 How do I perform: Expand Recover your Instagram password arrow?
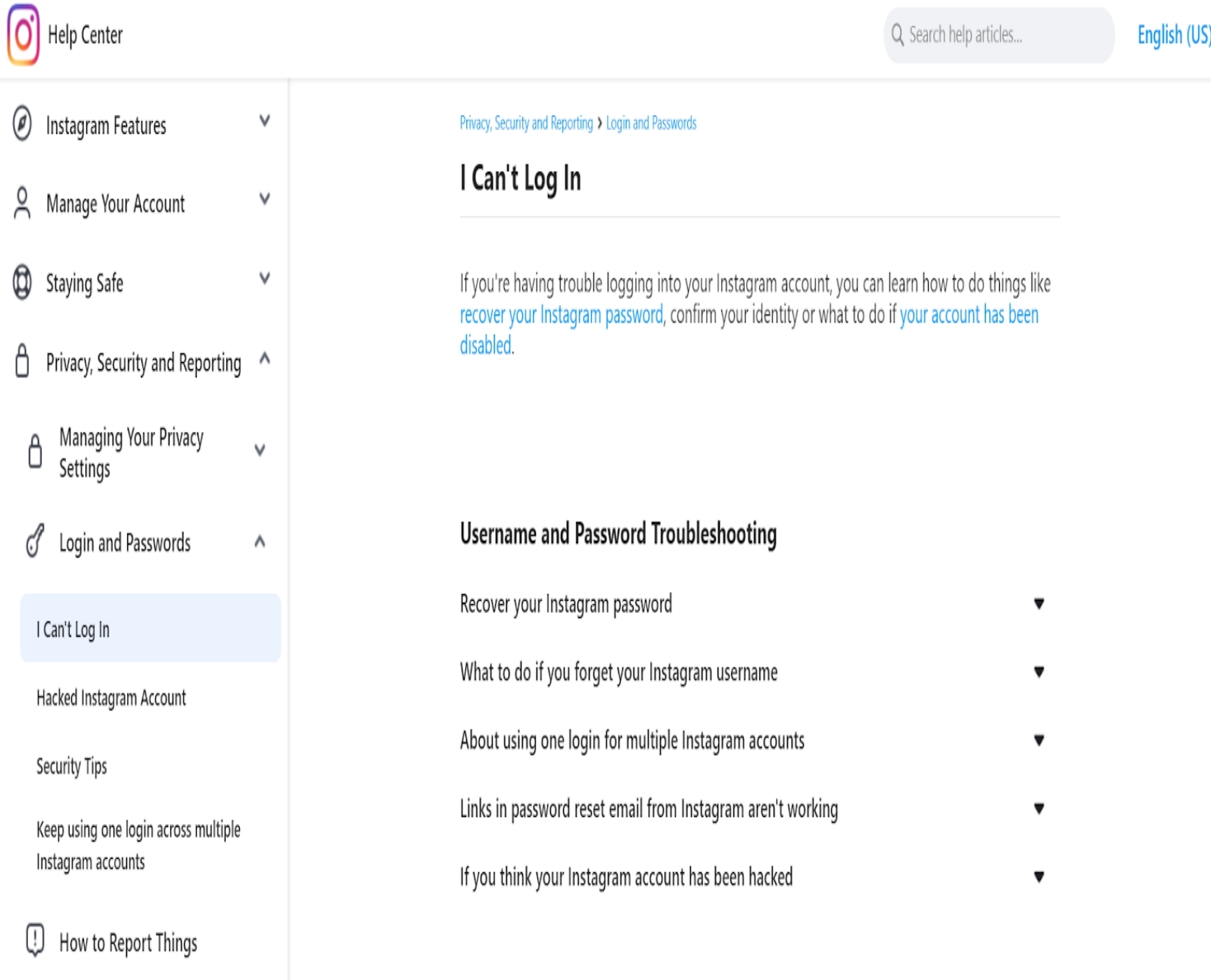tap(1039, 604)
